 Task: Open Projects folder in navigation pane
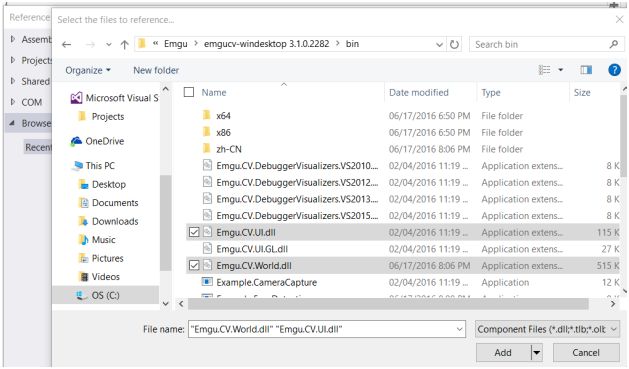[102, 117]
